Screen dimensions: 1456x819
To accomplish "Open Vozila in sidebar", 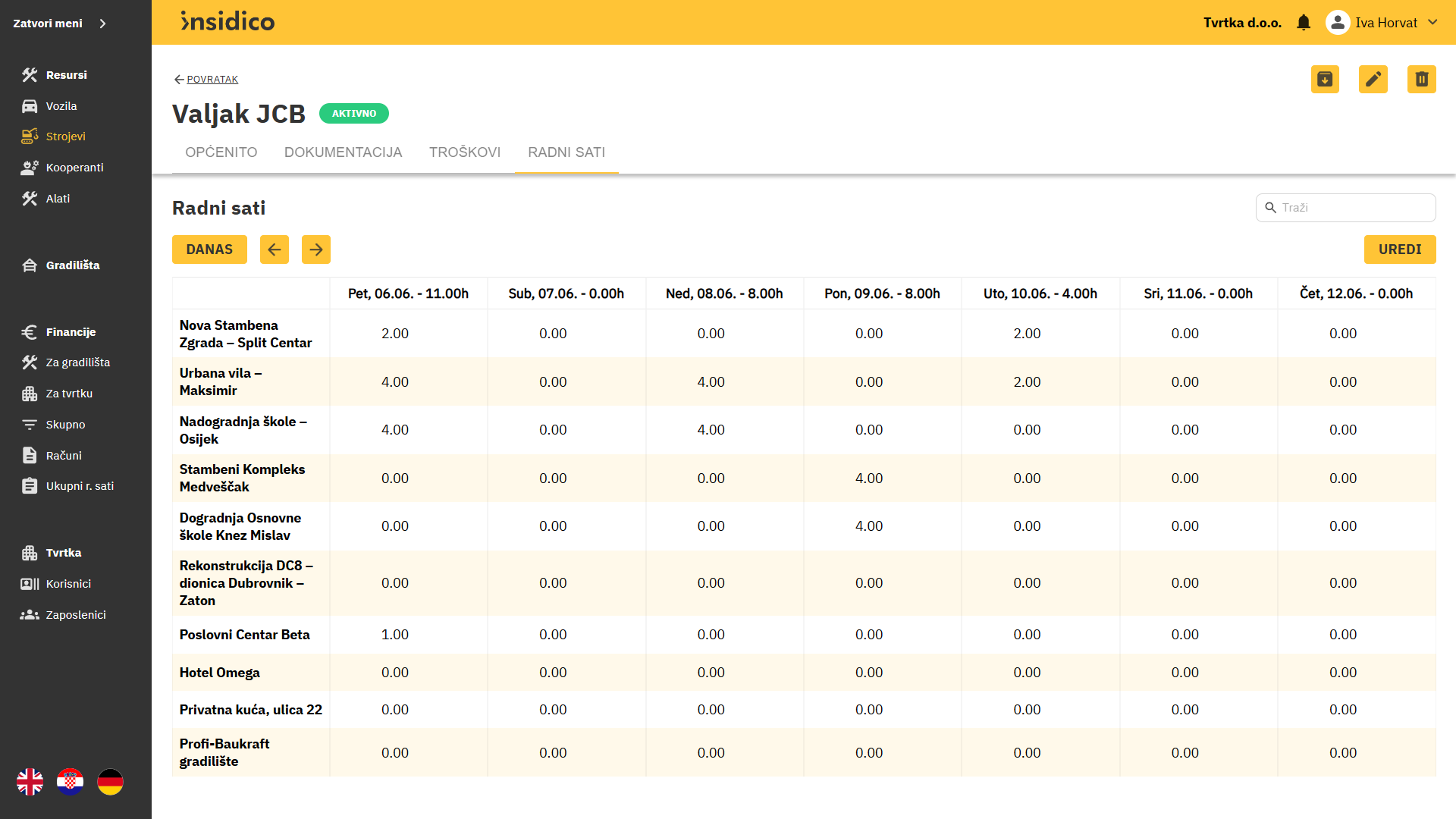I will tap(61, 106).
